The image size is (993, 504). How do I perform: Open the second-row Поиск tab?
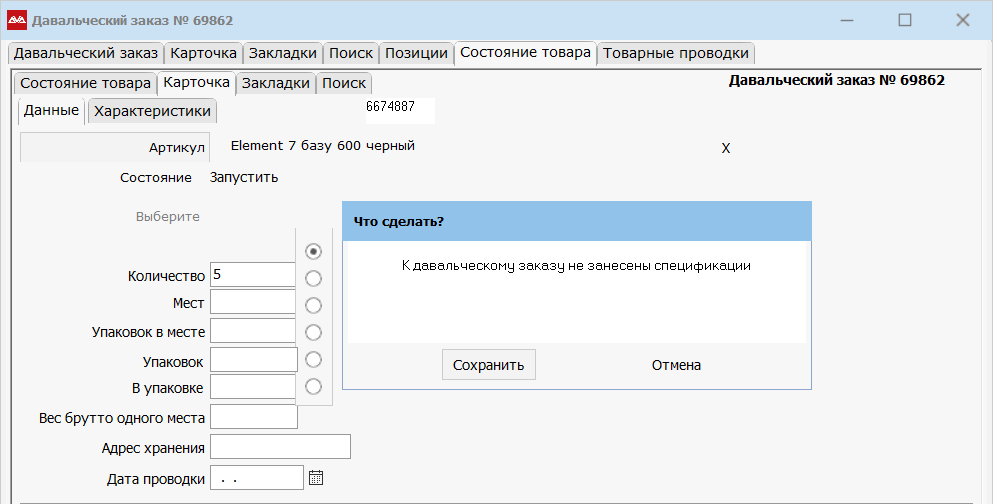344,83
